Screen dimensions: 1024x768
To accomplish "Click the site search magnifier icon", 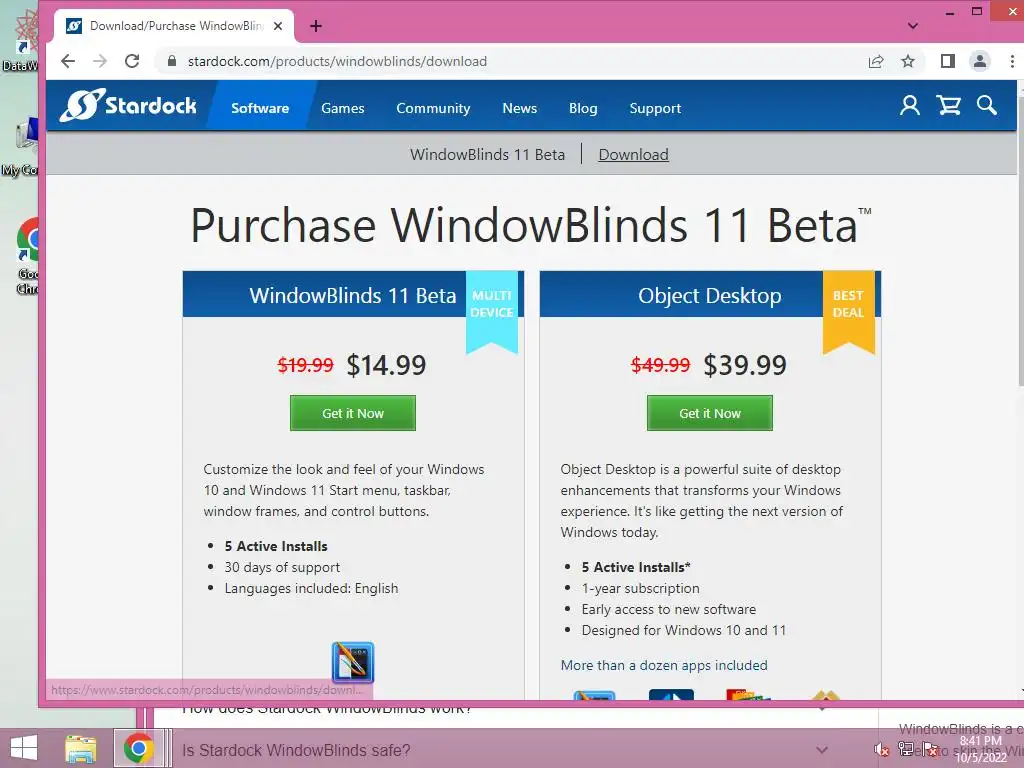I will (987, 106).
